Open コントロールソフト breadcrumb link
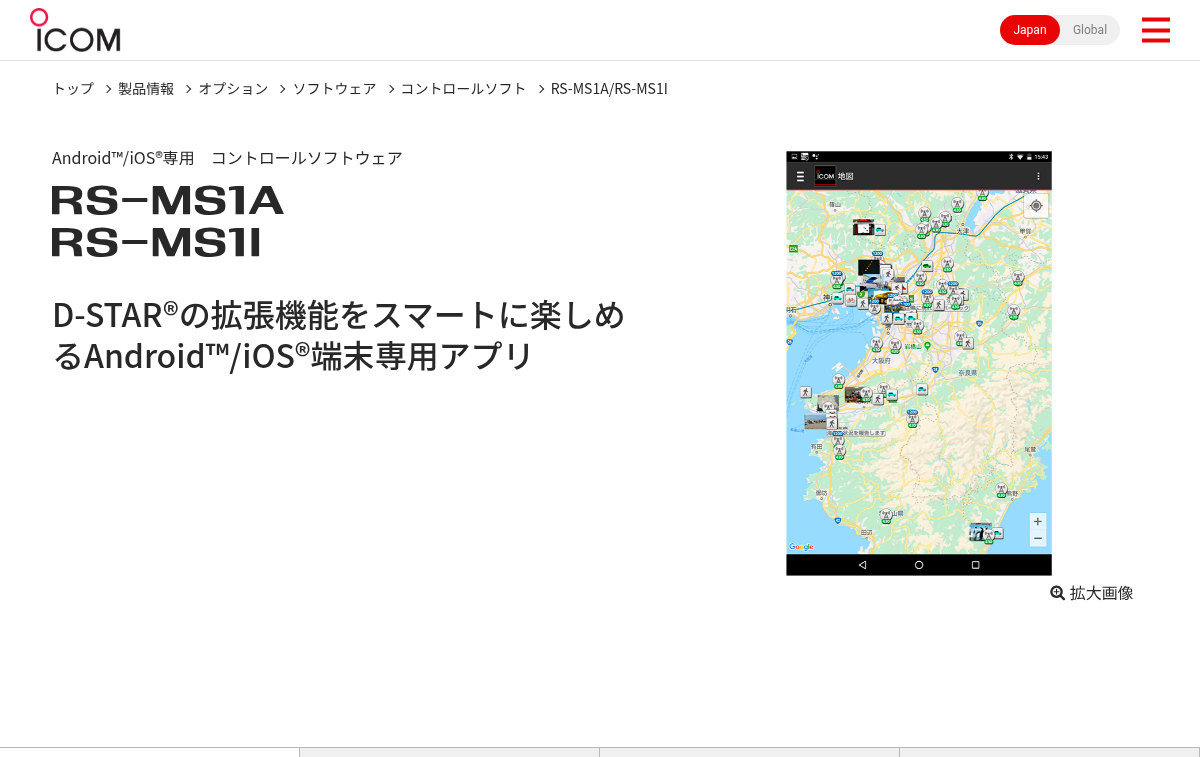1200x757 pixels. 464,88
